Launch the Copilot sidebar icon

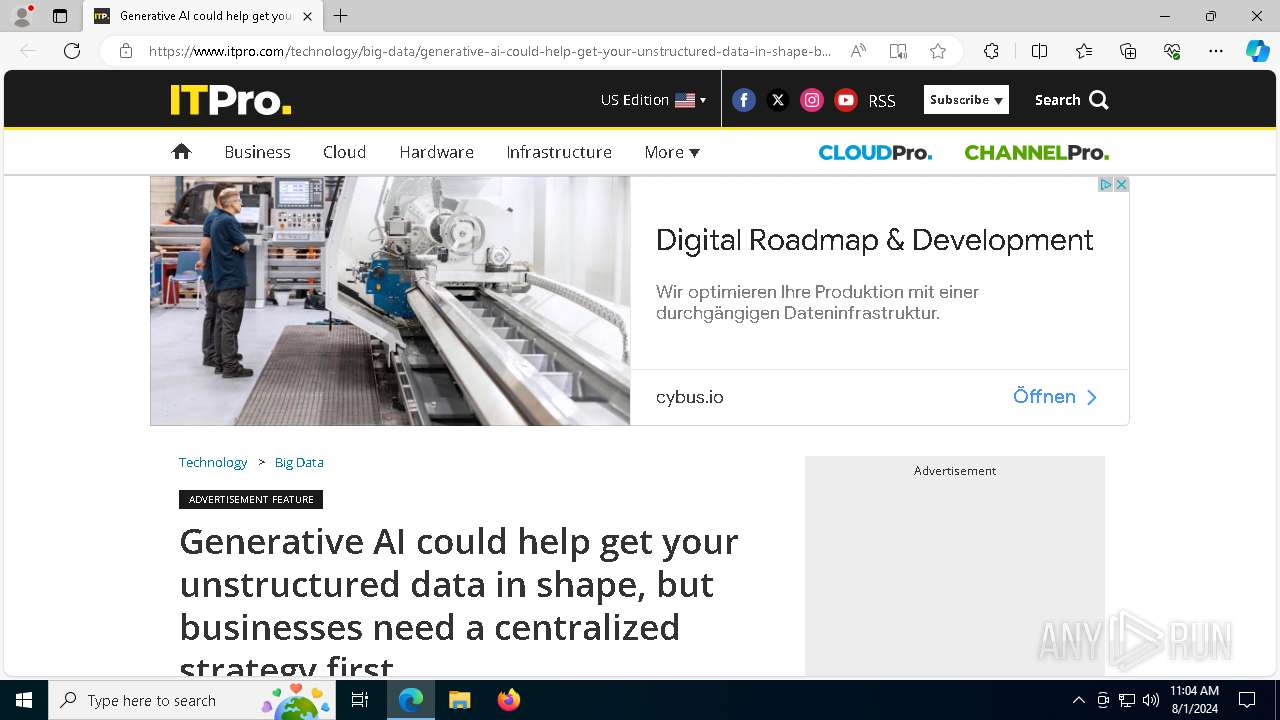1257,51
